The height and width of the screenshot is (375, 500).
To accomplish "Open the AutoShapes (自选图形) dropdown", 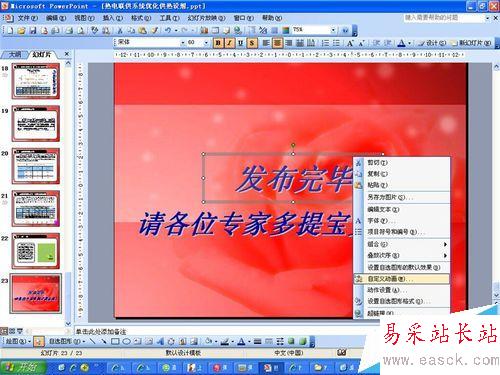I will (67, 341).
